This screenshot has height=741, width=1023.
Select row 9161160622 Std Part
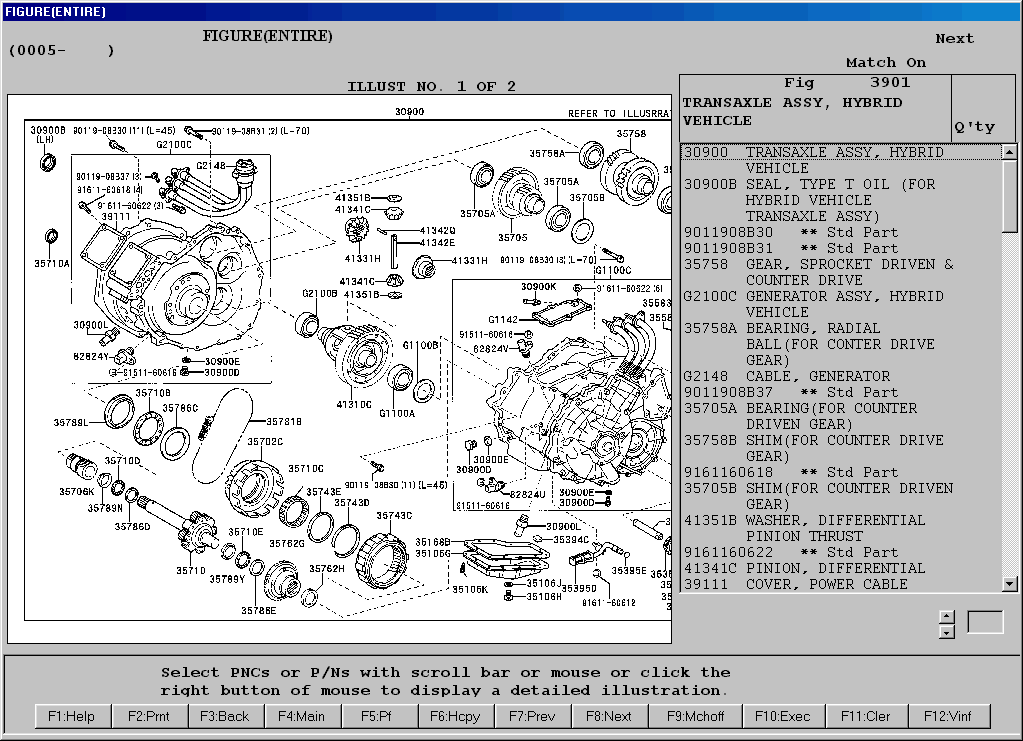(842, 552)
